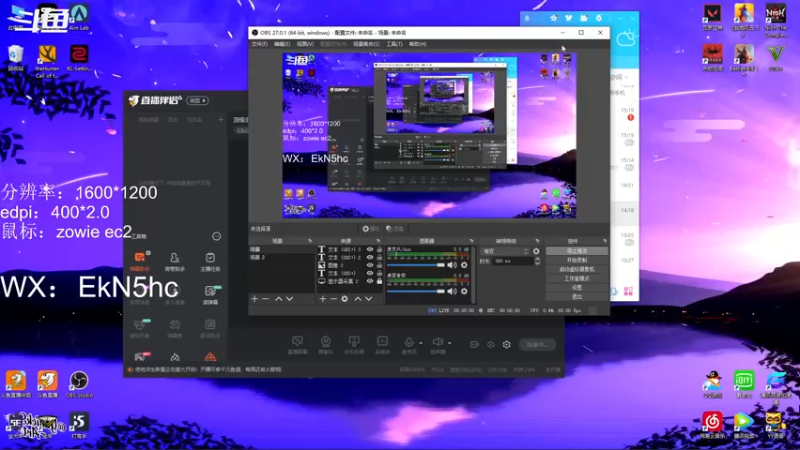Screen dimensions: 800x450
Task: Remove the selected scene with the minus icon
Action: [x=265, y=299]
